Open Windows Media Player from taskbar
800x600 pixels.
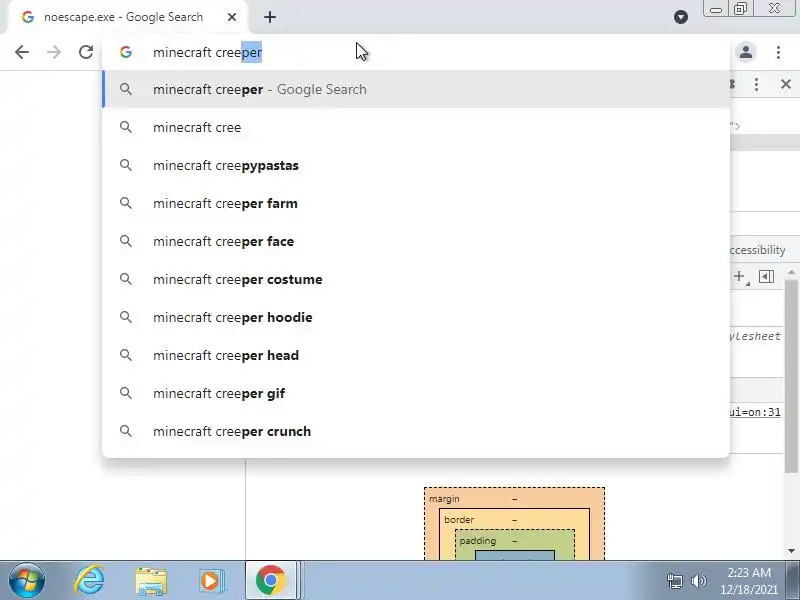coord(211,581)
